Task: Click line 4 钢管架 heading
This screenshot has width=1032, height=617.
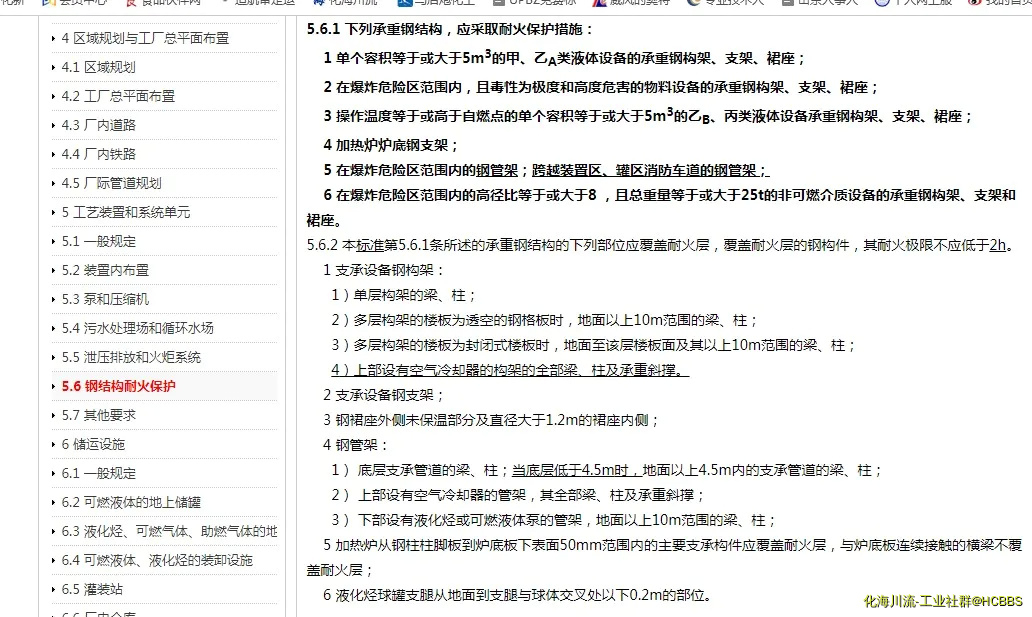Action: [x=355, y=445]
